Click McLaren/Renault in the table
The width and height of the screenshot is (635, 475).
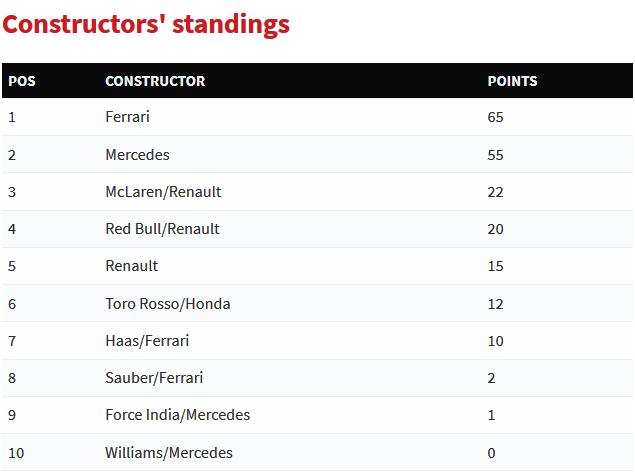pos(163,192)
